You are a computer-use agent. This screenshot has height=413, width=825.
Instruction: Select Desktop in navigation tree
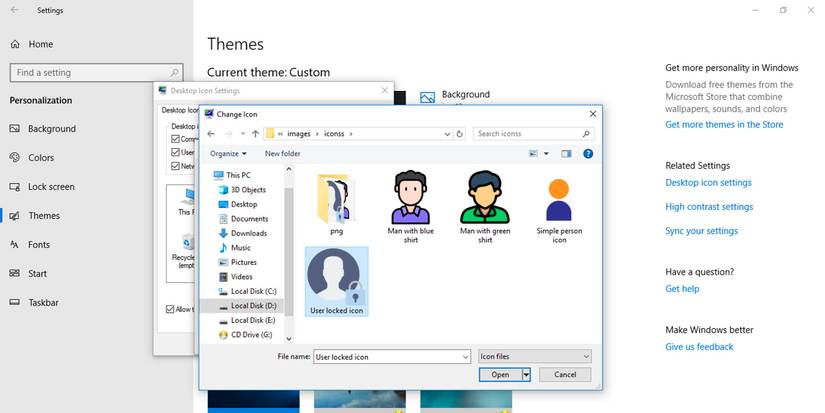click(x=238, y=204)
